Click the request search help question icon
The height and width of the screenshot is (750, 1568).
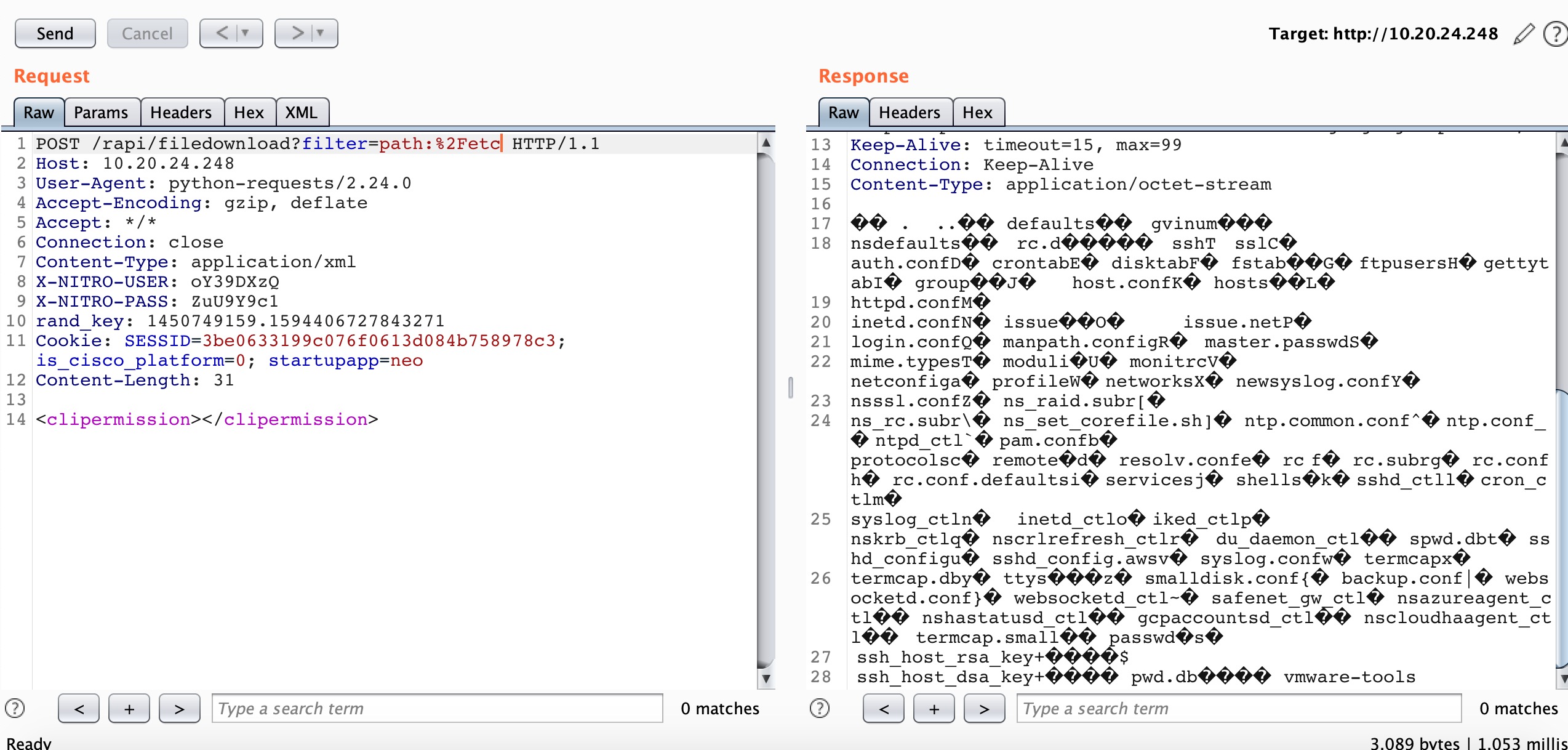15,708
